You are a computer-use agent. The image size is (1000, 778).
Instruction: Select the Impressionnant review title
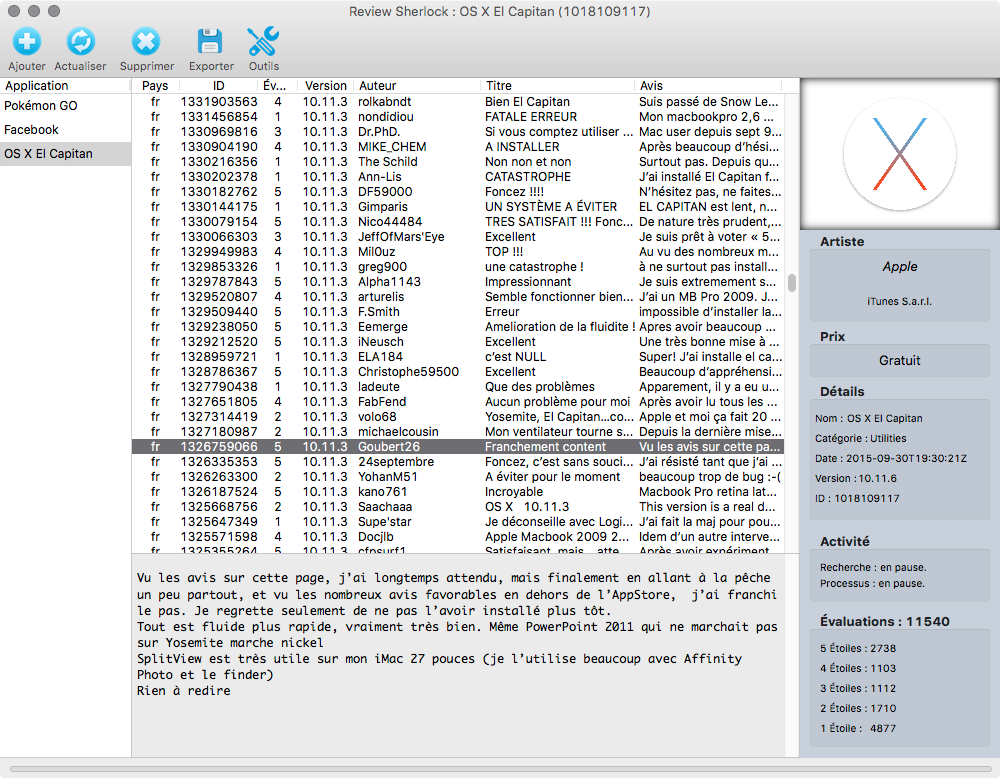point(527,282)
